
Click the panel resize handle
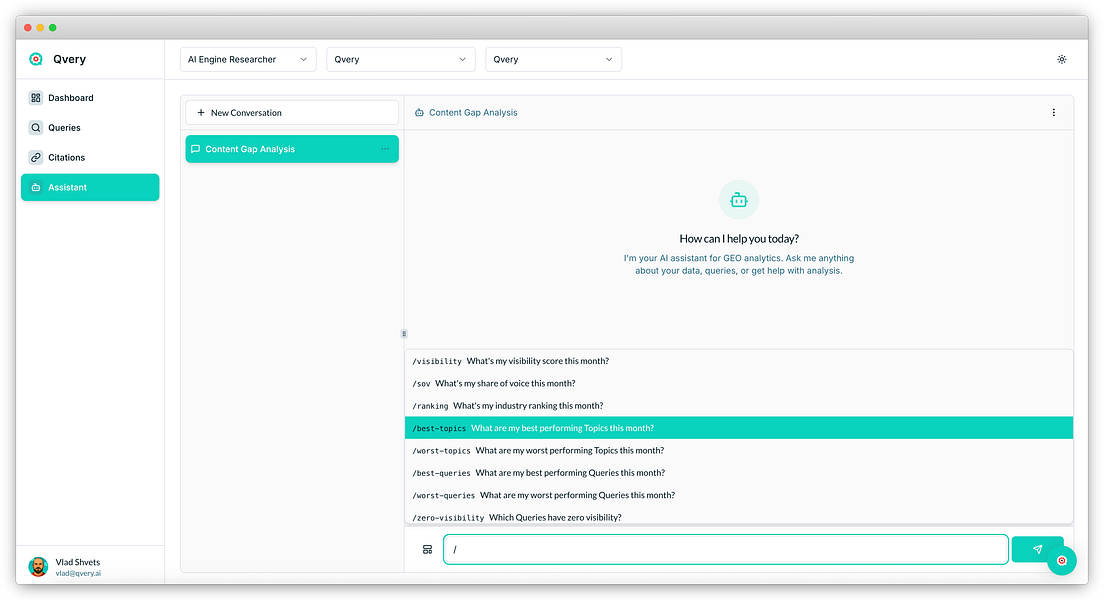[404, 334]
